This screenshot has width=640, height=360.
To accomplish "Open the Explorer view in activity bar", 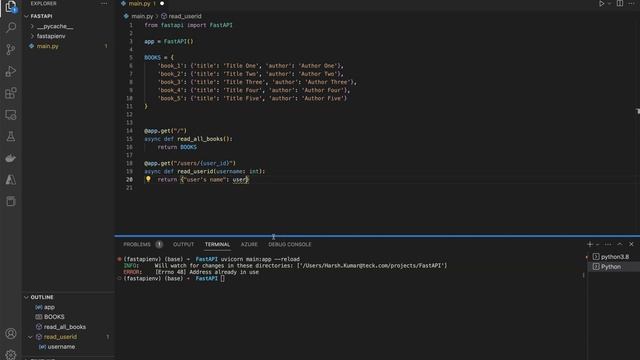I will click(x=11, y=6).
